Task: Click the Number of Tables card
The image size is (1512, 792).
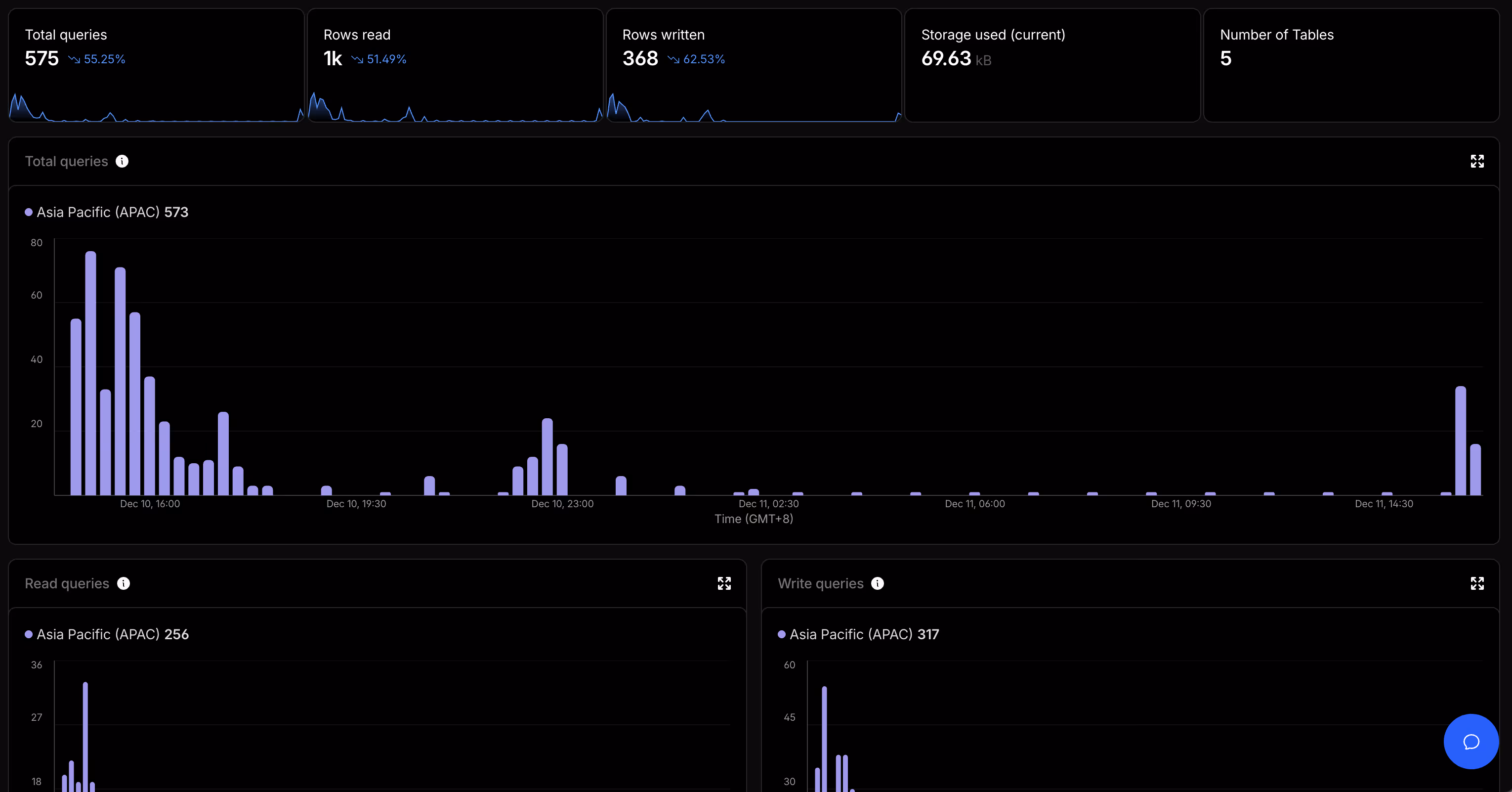Action: click(1351, 65)
